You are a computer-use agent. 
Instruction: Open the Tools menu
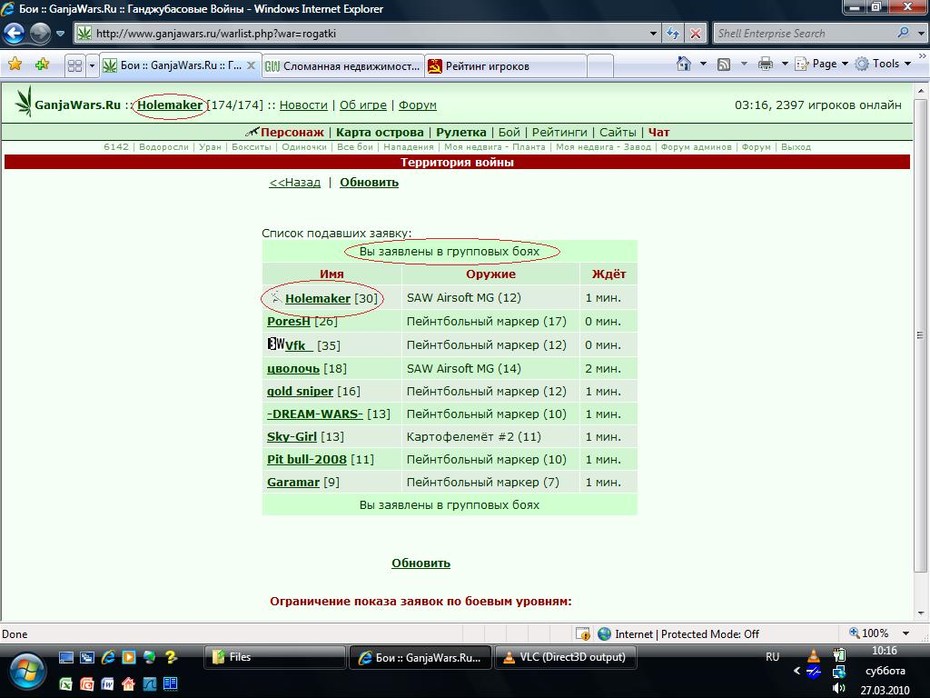pyautogui.click(x=884, y=63)
